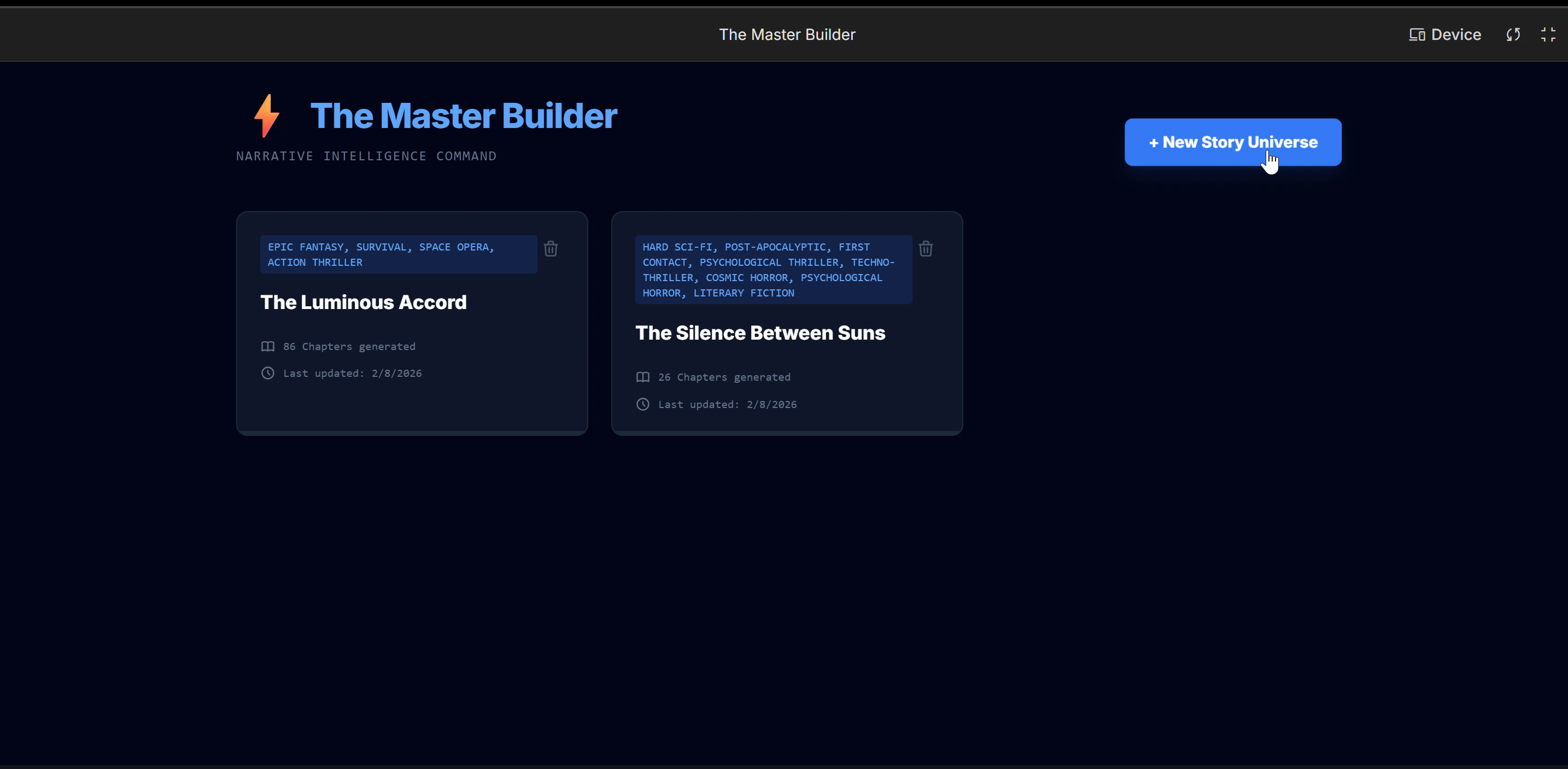1568x769 pixels.
Task: Delete The Luminous Accord story
Action: [550, 248]
